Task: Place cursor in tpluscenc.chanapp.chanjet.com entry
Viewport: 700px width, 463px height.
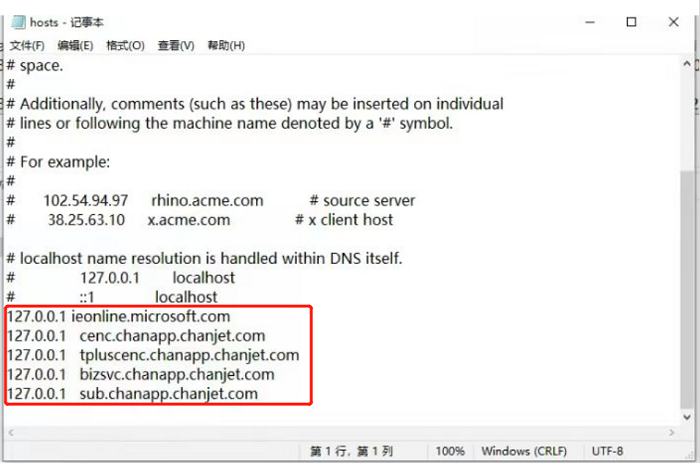Action: (x=189, y=355)
